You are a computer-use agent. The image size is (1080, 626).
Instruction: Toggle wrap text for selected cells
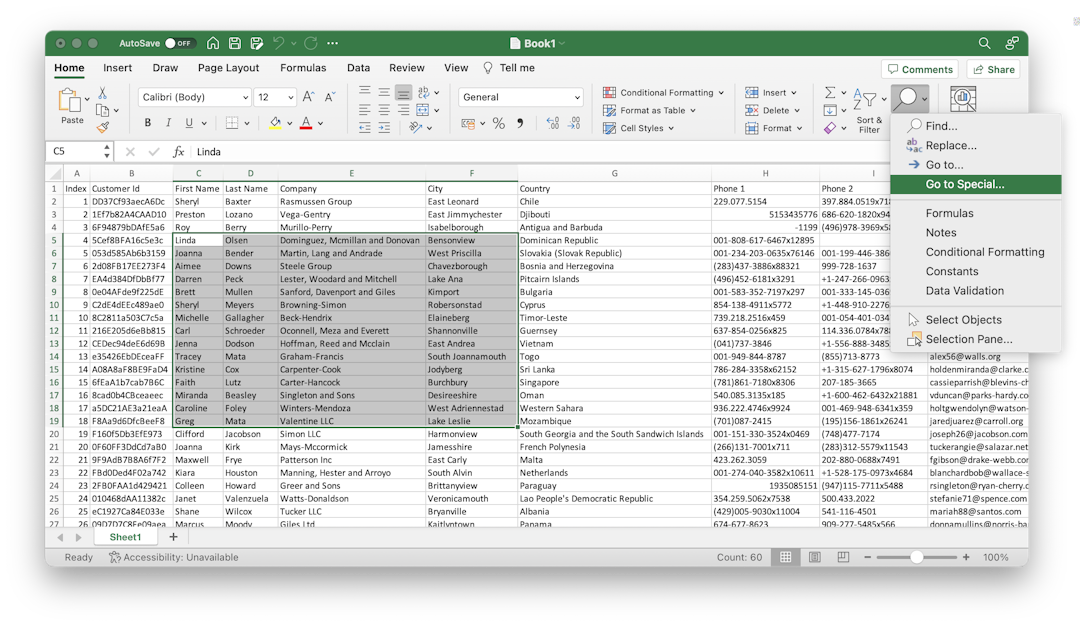tap(422, 91)
